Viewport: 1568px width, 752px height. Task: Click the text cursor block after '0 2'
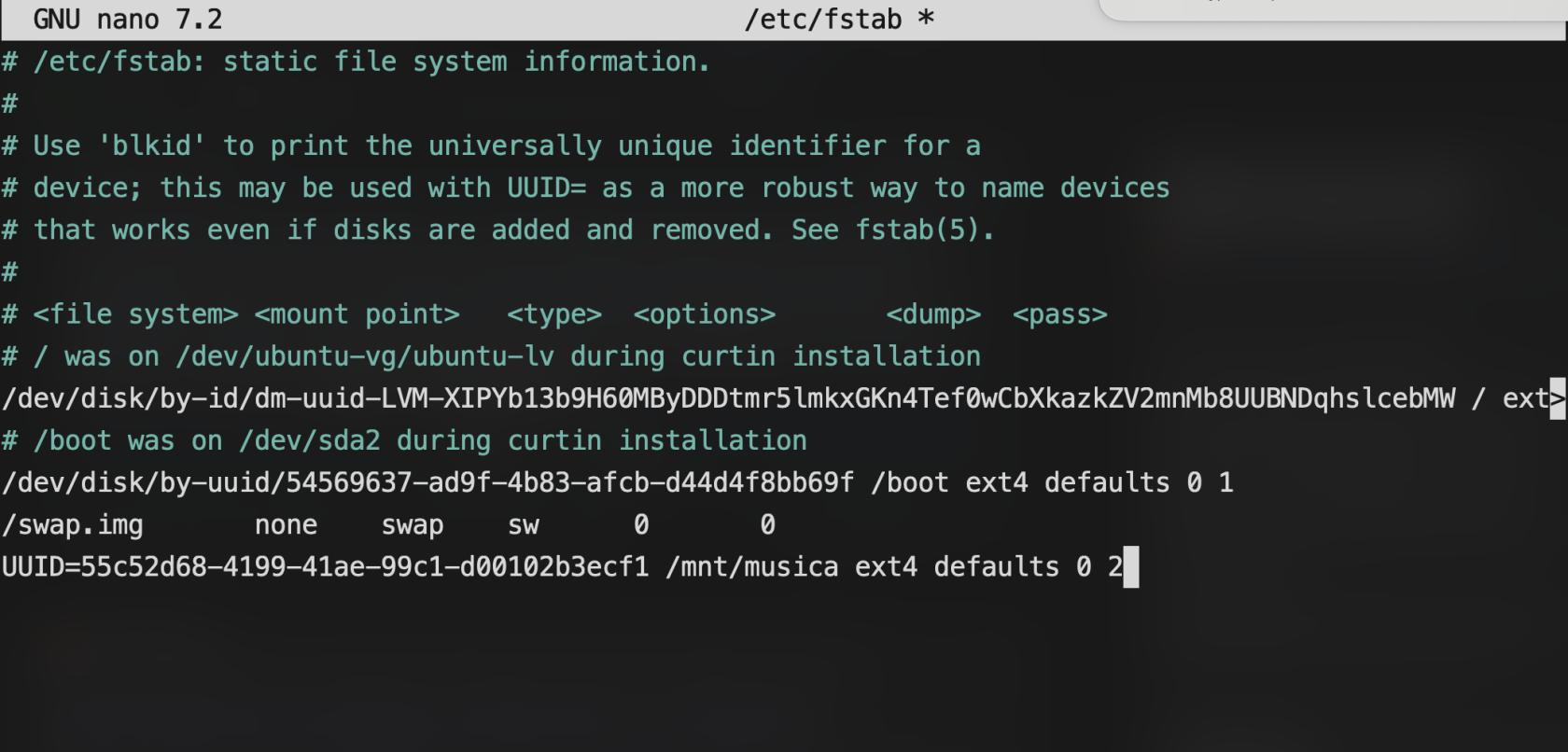tap(1131, 567)
